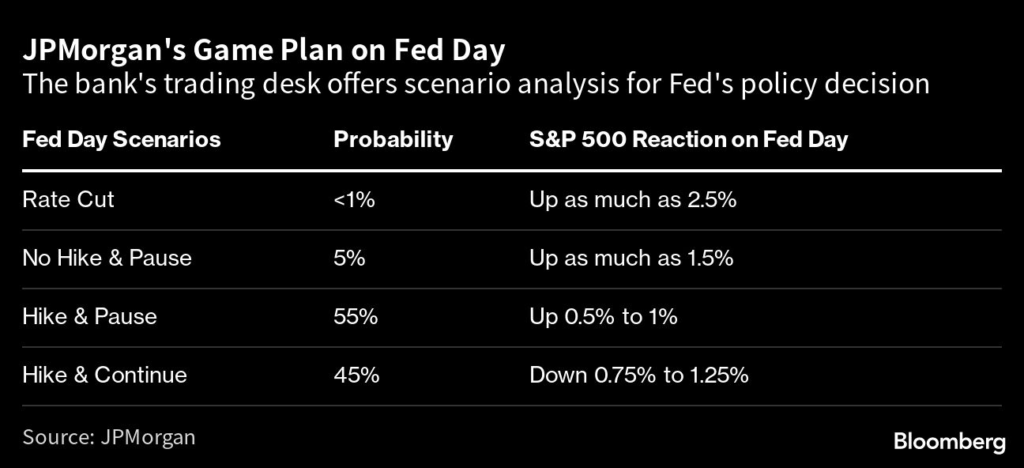
Task: Select the 55% probability value
Action: [x=355, y=317]
